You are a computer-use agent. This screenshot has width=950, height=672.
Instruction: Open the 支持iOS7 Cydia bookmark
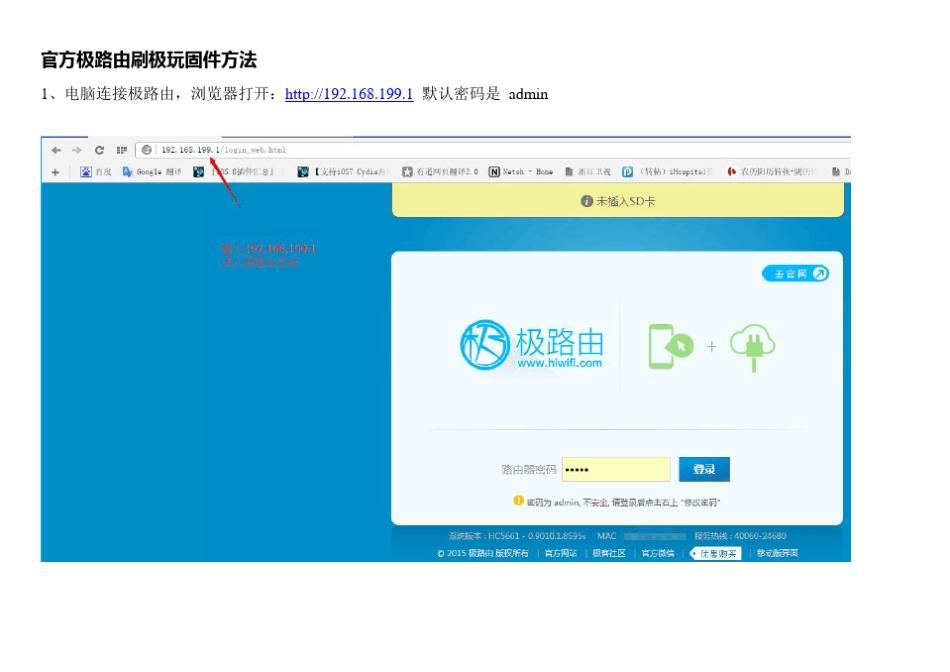[x=342, y=172]
